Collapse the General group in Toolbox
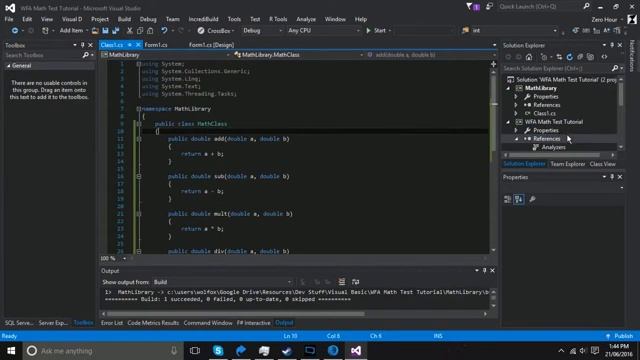This screenshot has height=360, width=640. pos(8,66)
